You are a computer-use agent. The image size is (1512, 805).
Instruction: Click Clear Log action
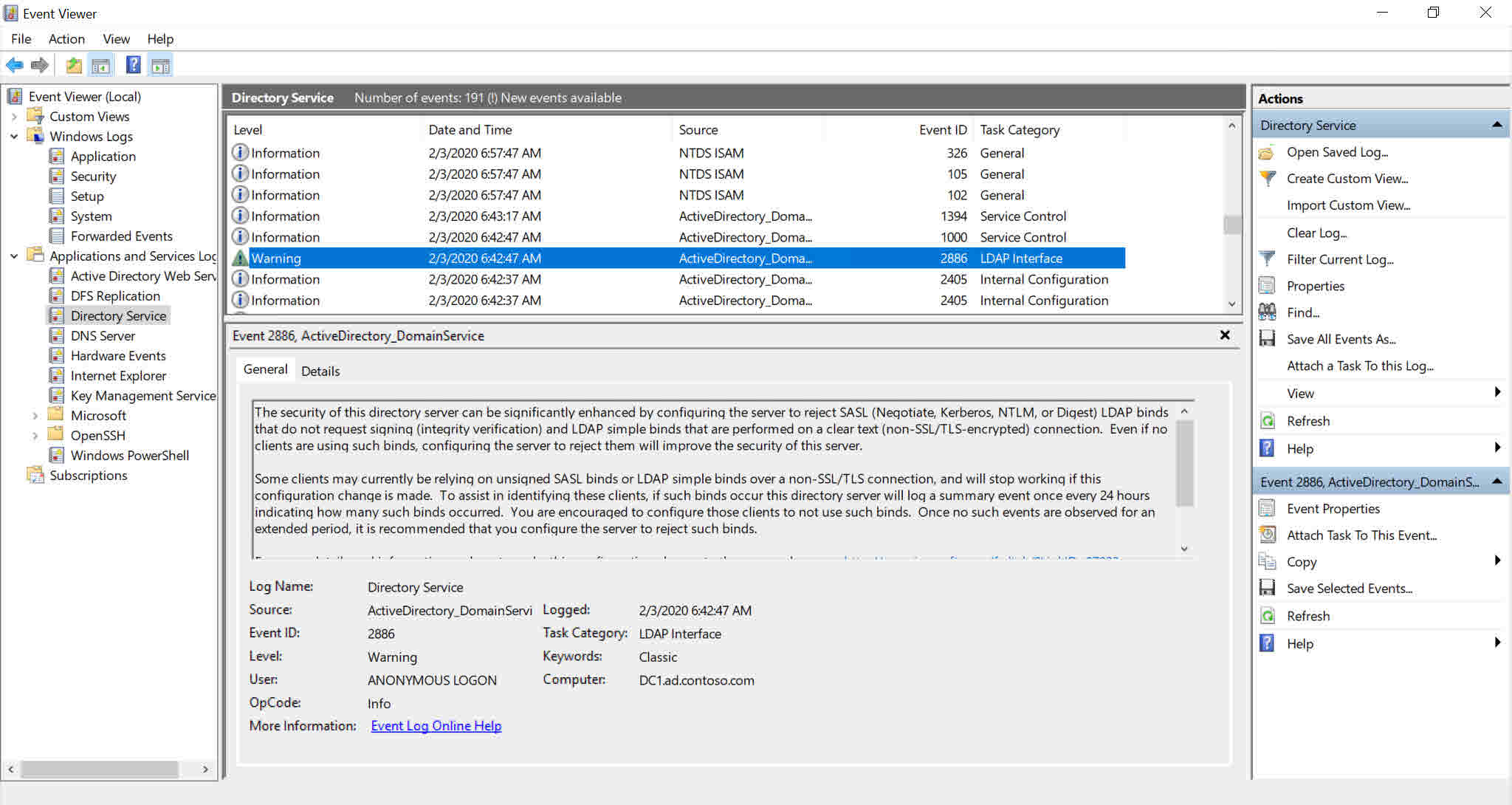click(x=1316, y=233)
